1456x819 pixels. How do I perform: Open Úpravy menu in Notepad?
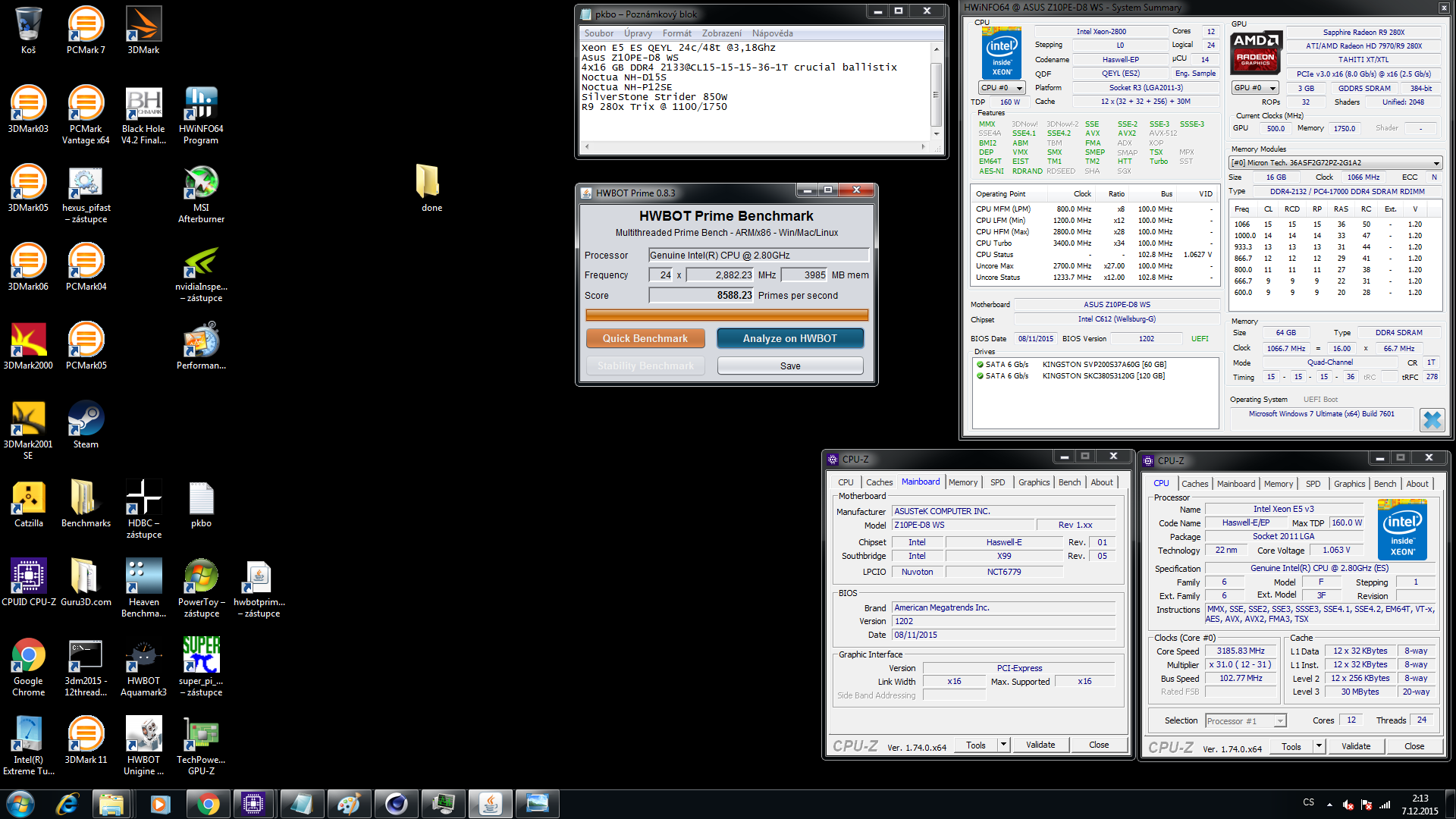[638, 33]
